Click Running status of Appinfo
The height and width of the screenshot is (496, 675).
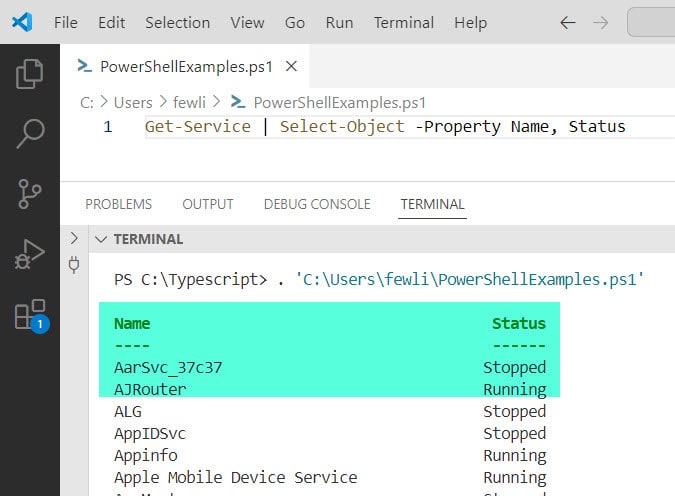tap(514, 456)
